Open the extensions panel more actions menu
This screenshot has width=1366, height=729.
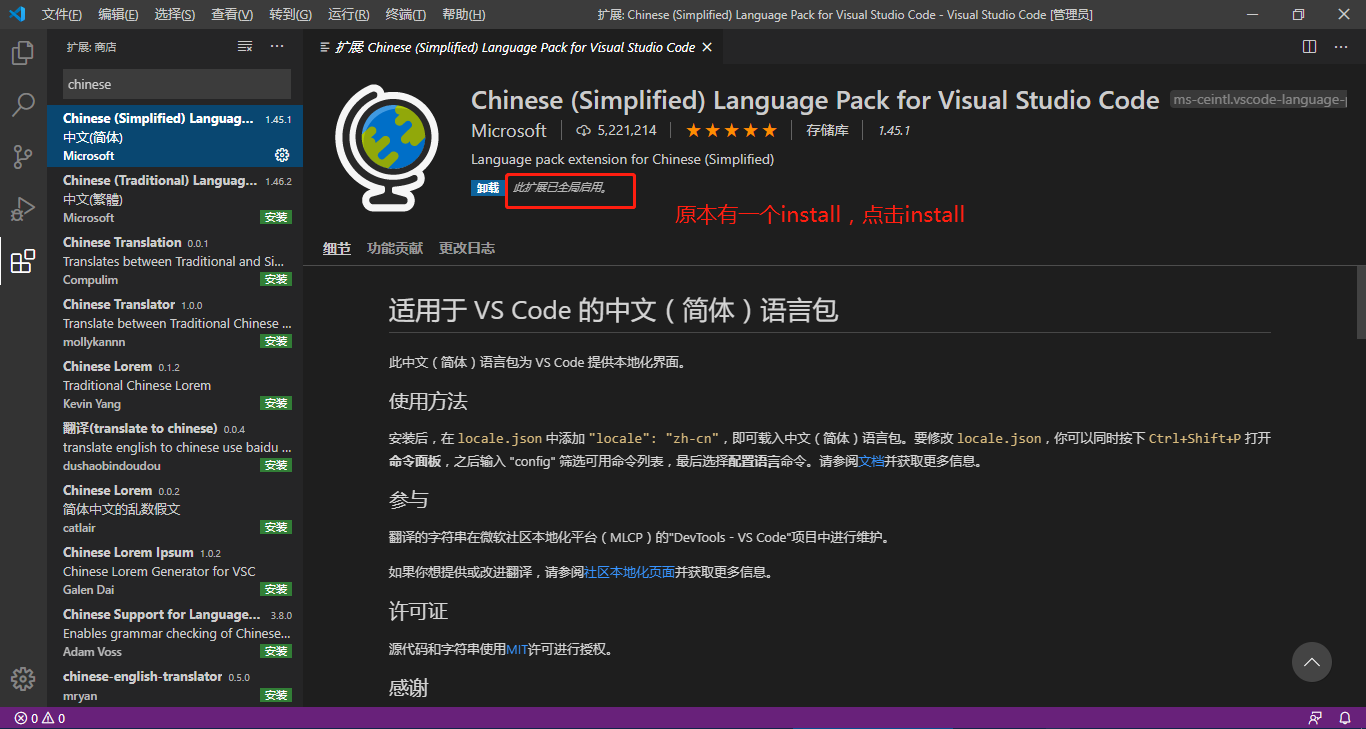(x=277, y=46)
